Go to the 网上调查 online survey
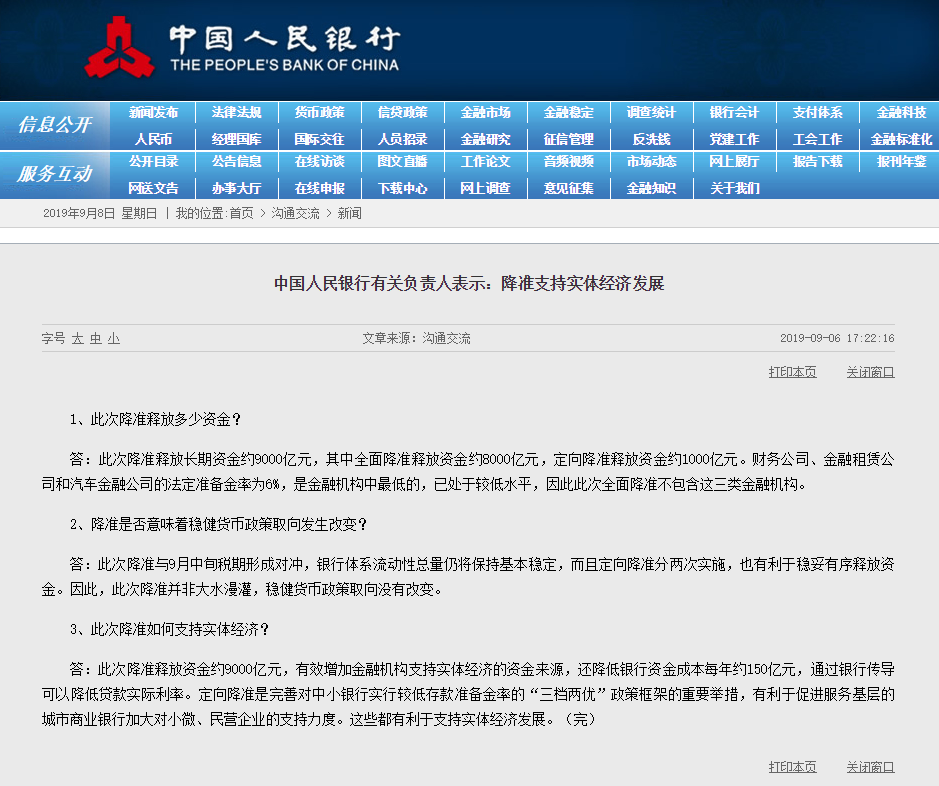939x786 pixels. [485, 187]
